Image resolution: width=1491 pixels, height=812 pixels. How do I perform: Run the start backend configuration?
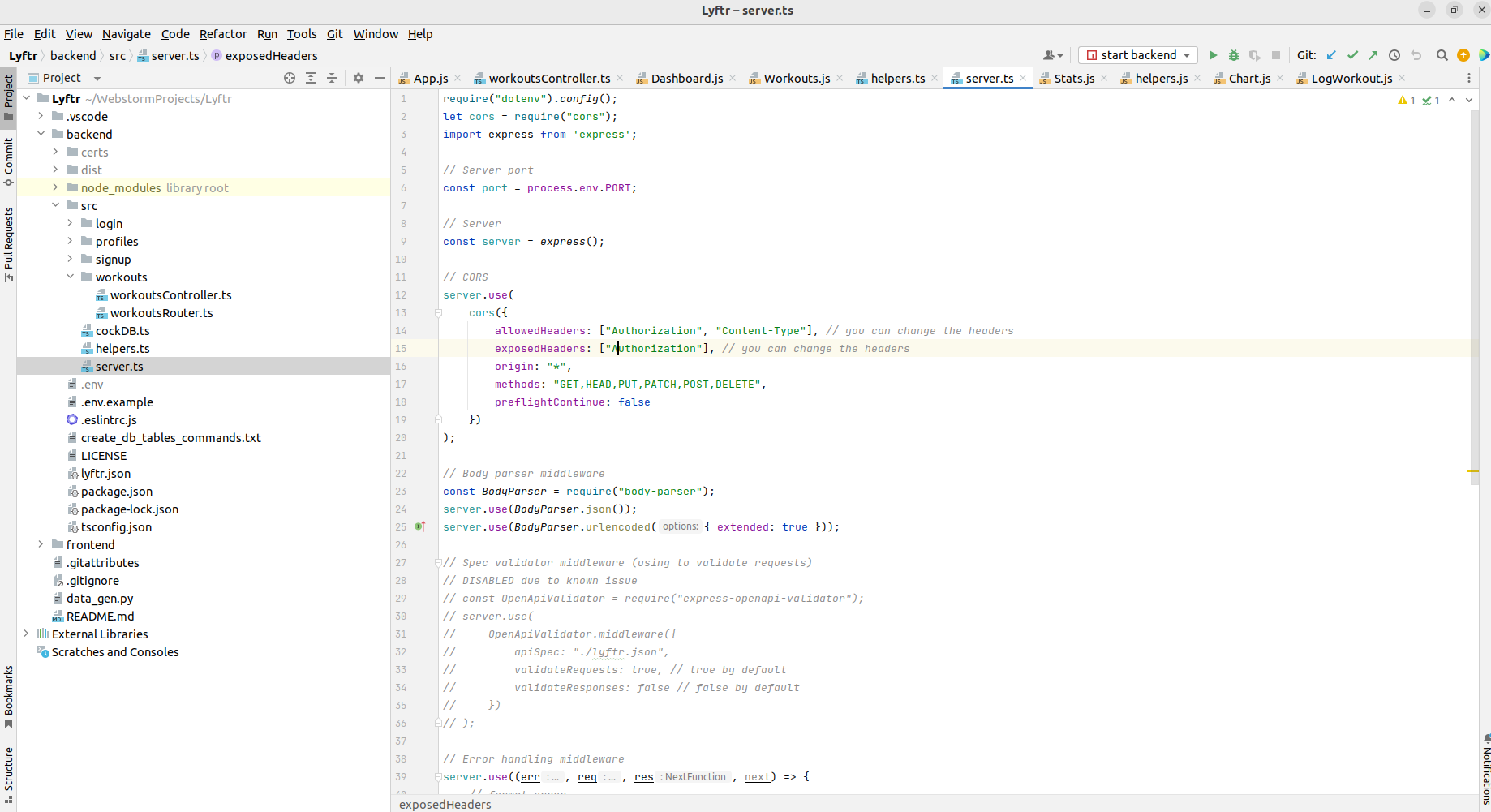tap(1213, 55)
